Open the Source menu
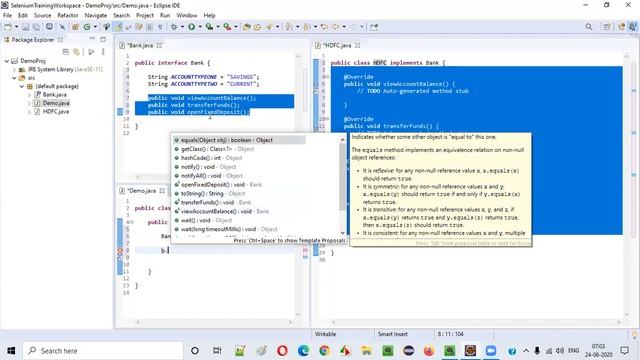 point(42,16)
